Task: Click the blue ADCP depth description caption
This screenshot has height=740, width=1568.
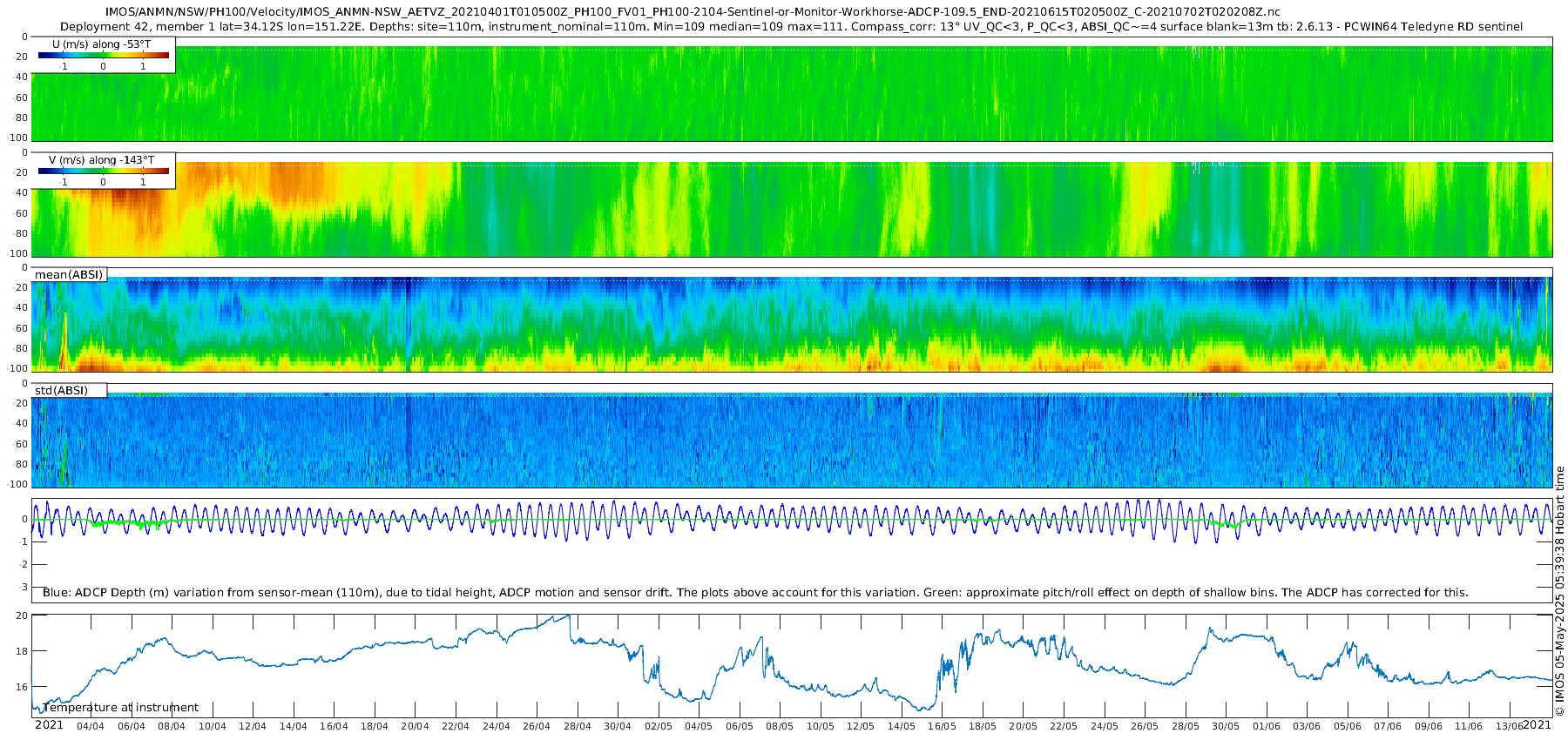Action: tap(755, 592)
